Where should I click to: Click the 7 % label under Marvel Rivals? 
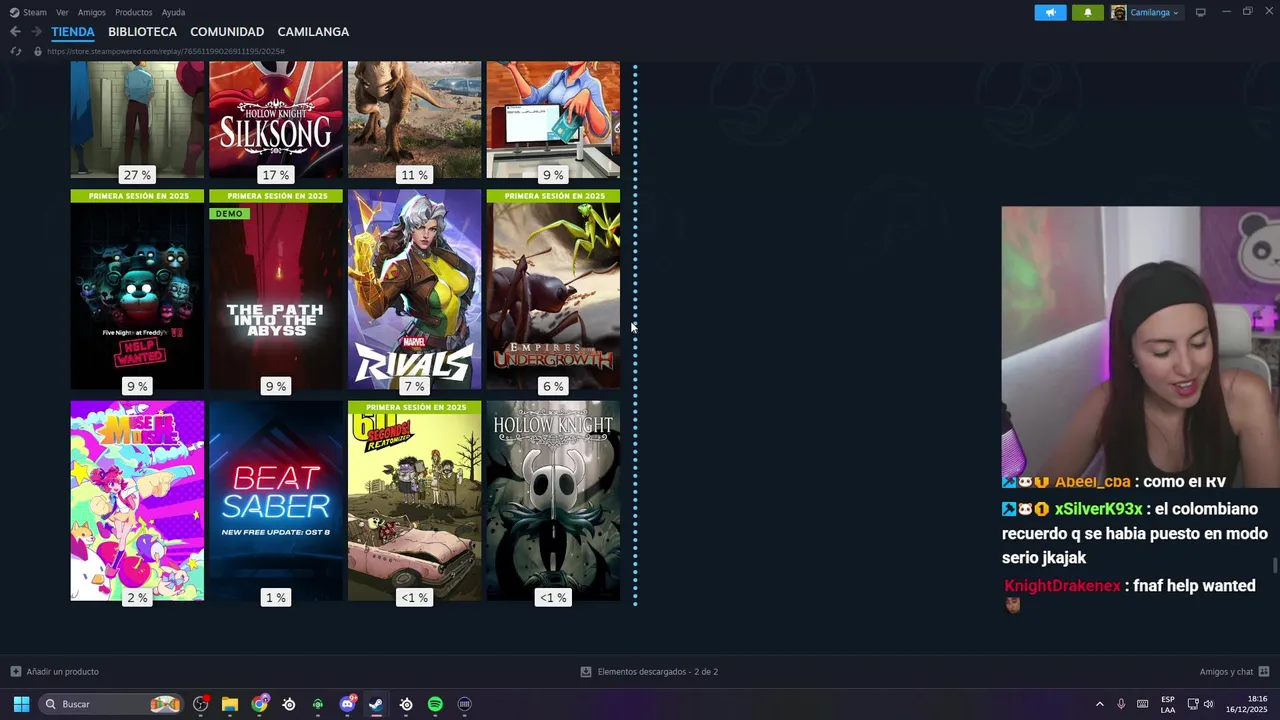(414, 386)
